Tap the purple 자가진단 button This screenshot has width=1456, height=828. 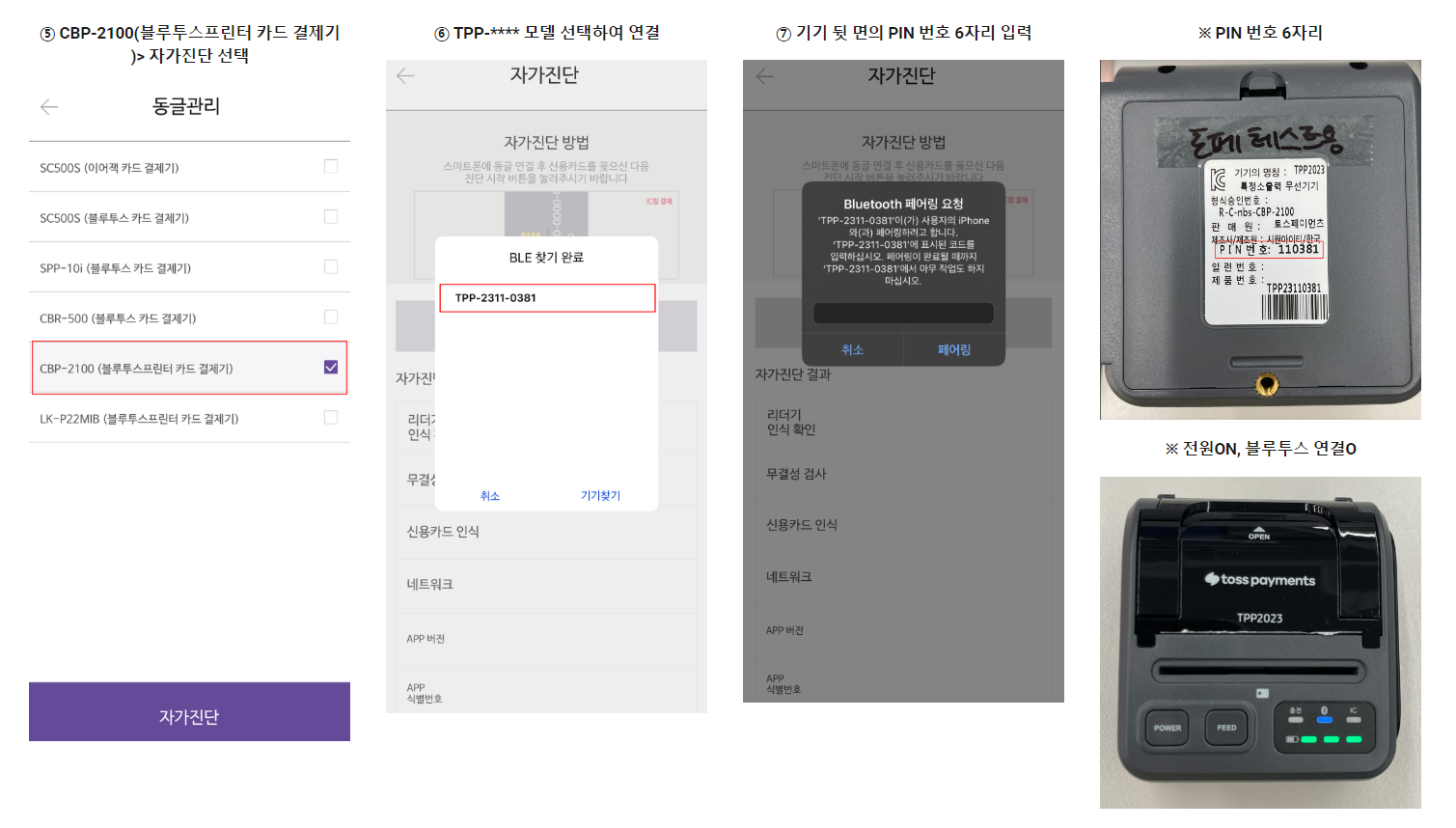click(189, 712)
